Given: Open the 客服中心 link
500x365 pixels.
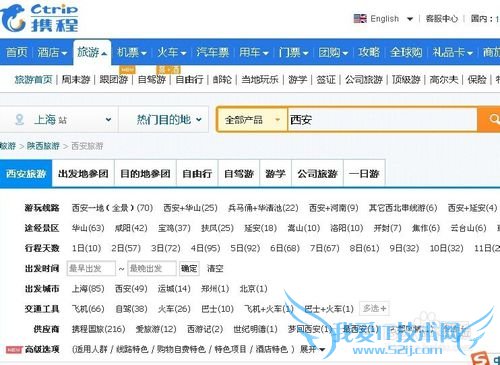Looking at the screenshot, I should (x=442, y=19).
